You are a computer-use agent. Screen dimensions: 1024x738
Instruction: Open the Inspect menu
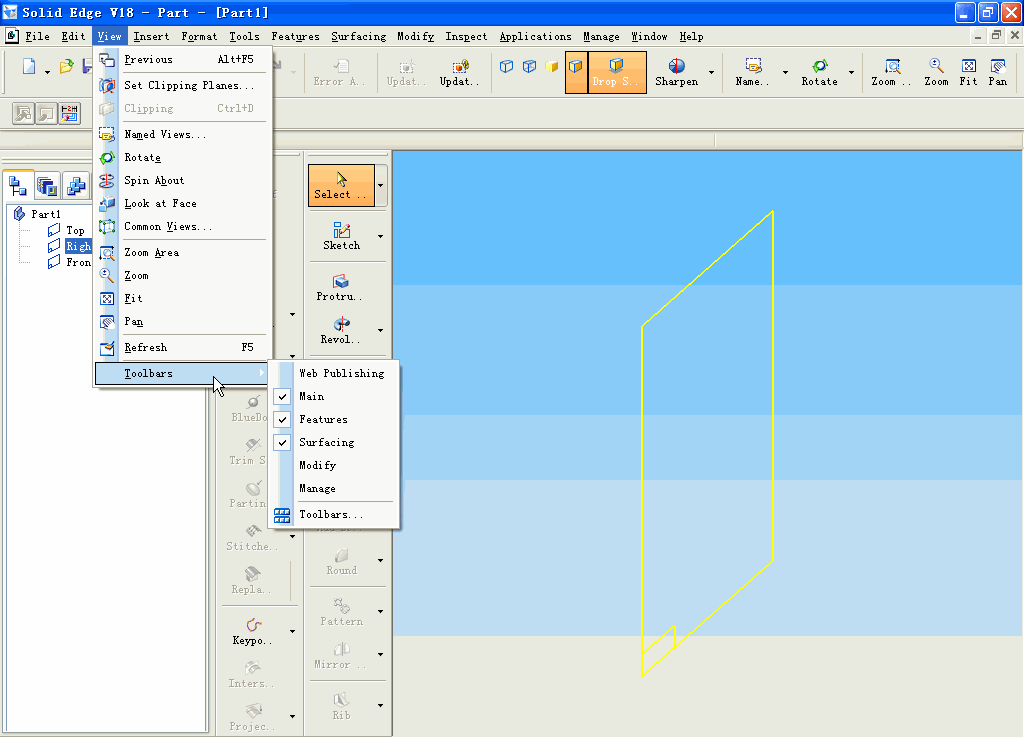tap(466, 37)
